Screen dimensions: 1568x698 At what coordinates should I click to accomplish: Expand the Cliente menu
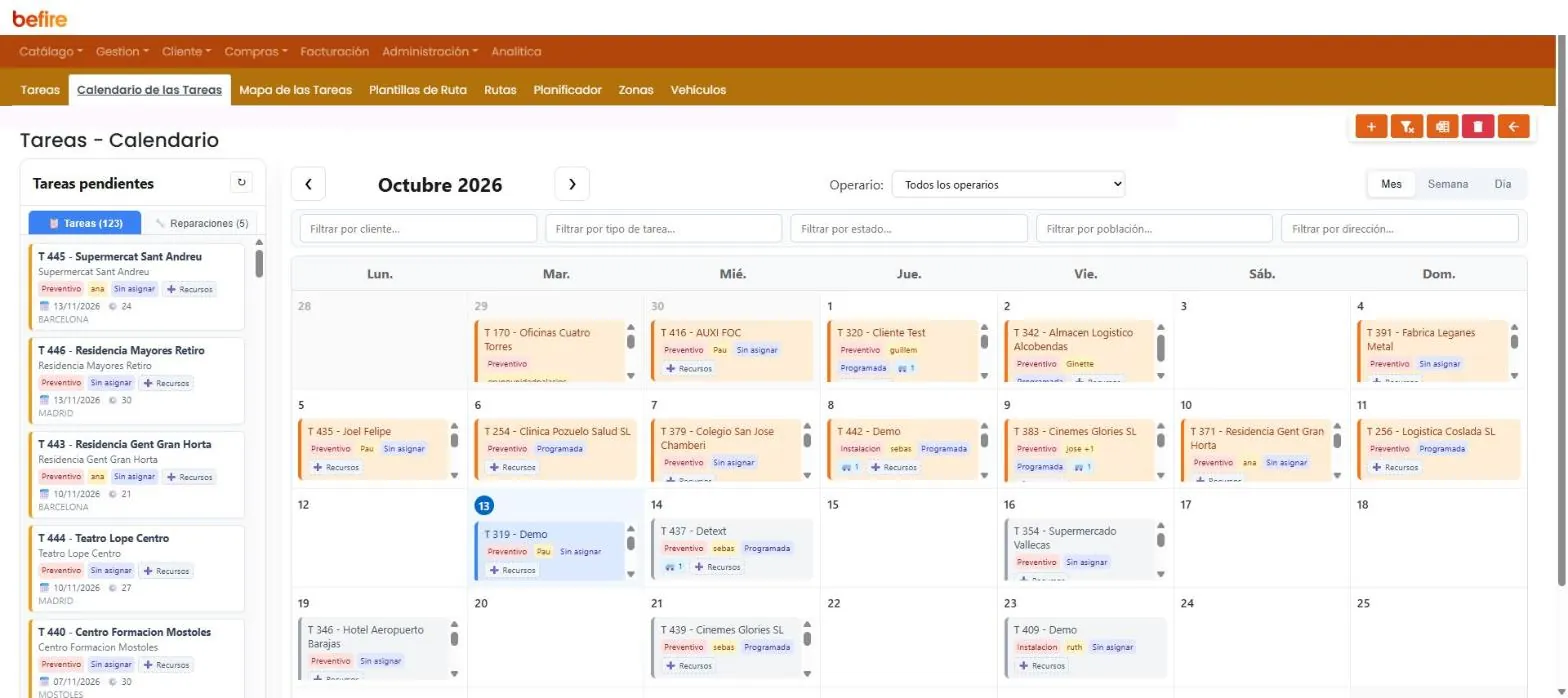(x=186, y=51)
